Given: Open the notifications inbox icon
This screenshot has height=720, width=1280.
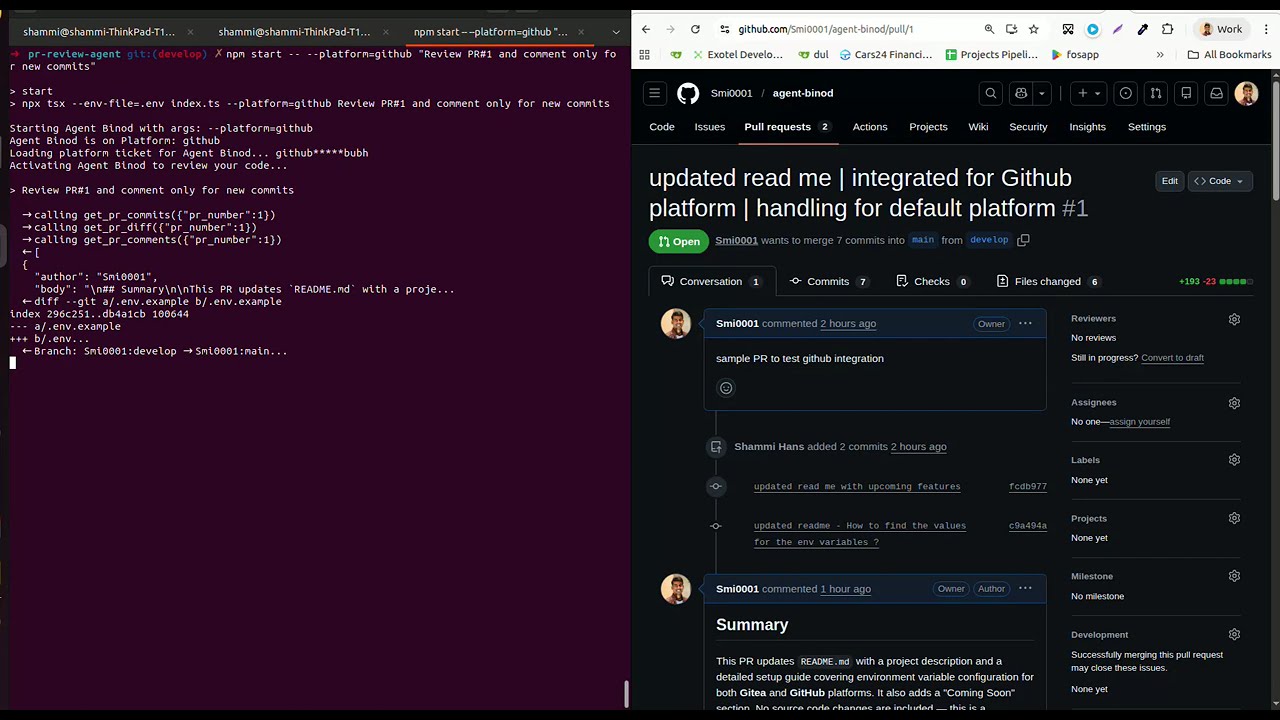Looking at the screenshot, I should (1216, 93).
